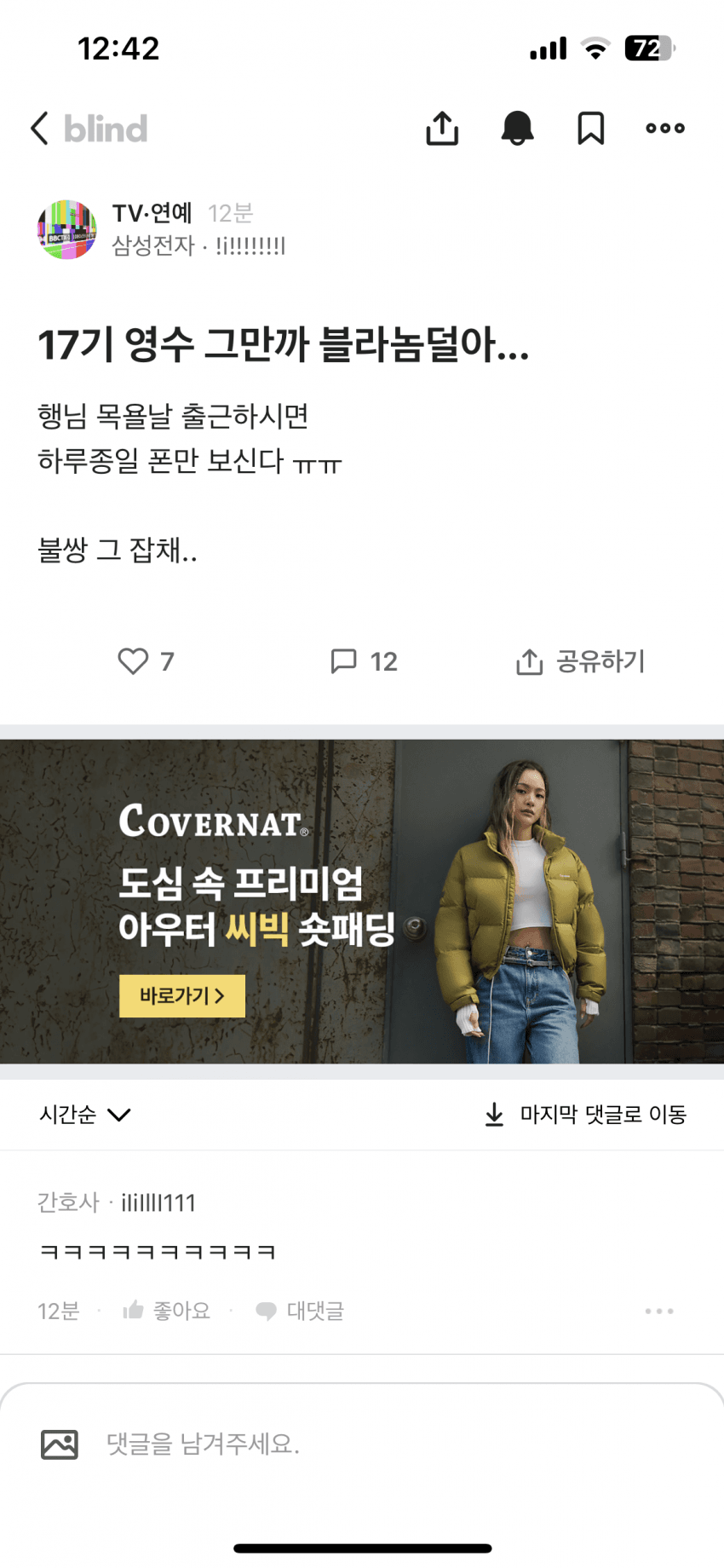Tap the blind logo text
The width and height of the screenshot is (724, 1568).
(106, 129)
